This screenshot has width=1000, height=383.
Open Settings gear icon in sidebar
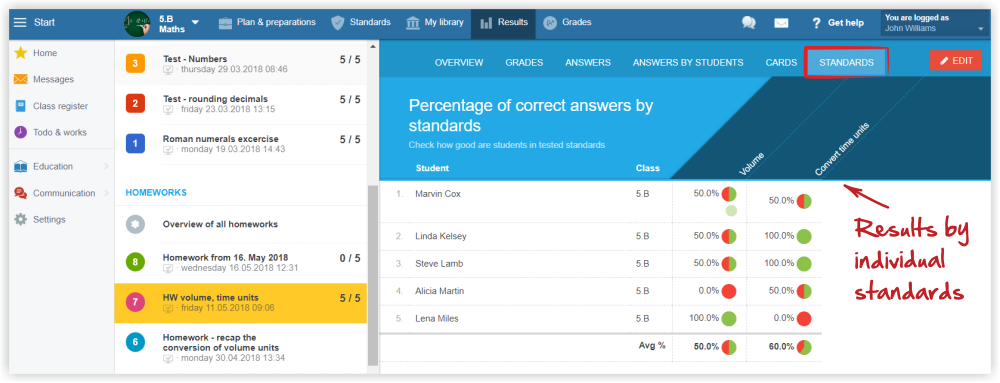[x=21, y=219]
